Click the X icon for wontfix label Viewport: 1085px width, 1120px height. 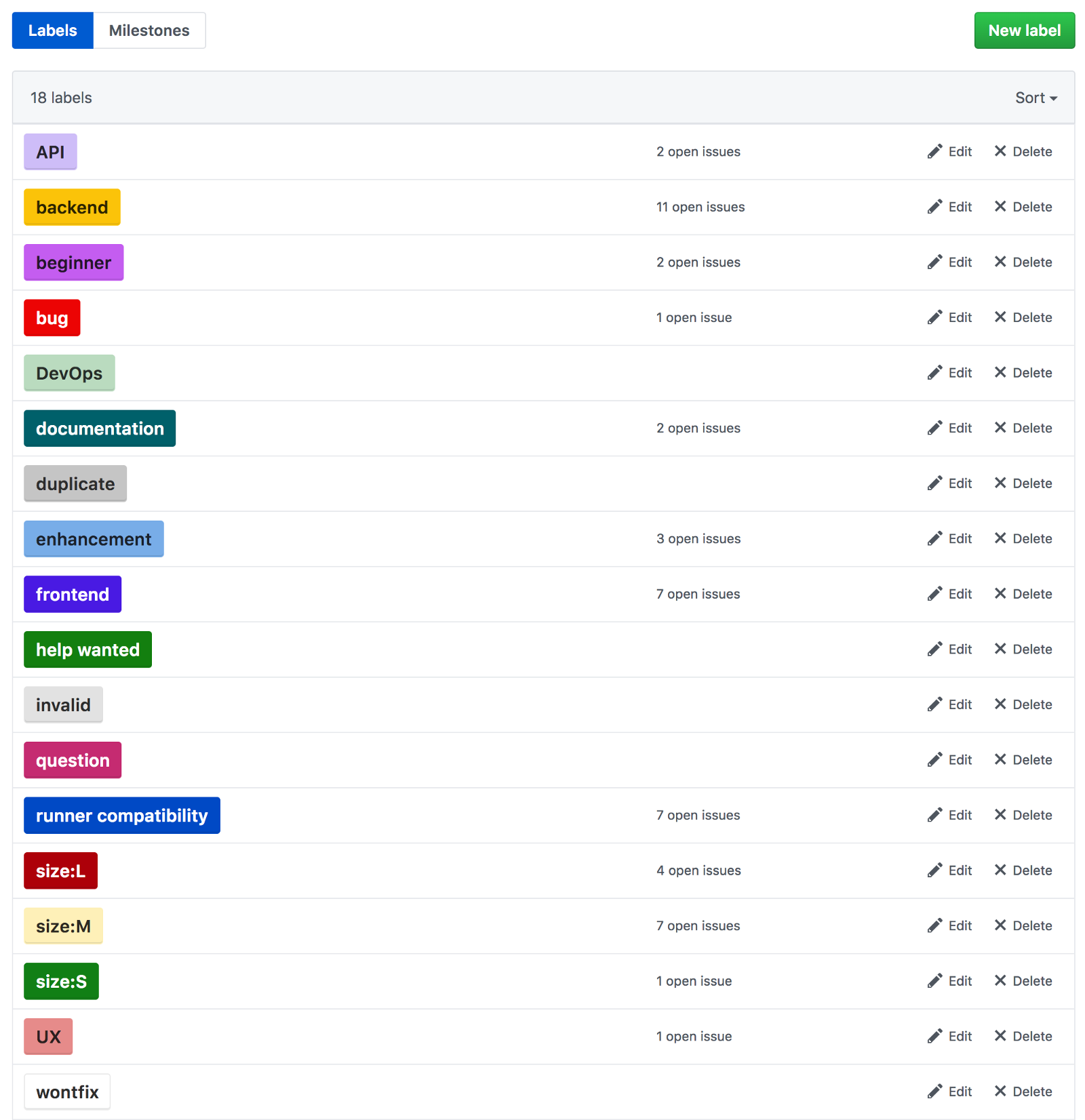coord(1000,1091)
